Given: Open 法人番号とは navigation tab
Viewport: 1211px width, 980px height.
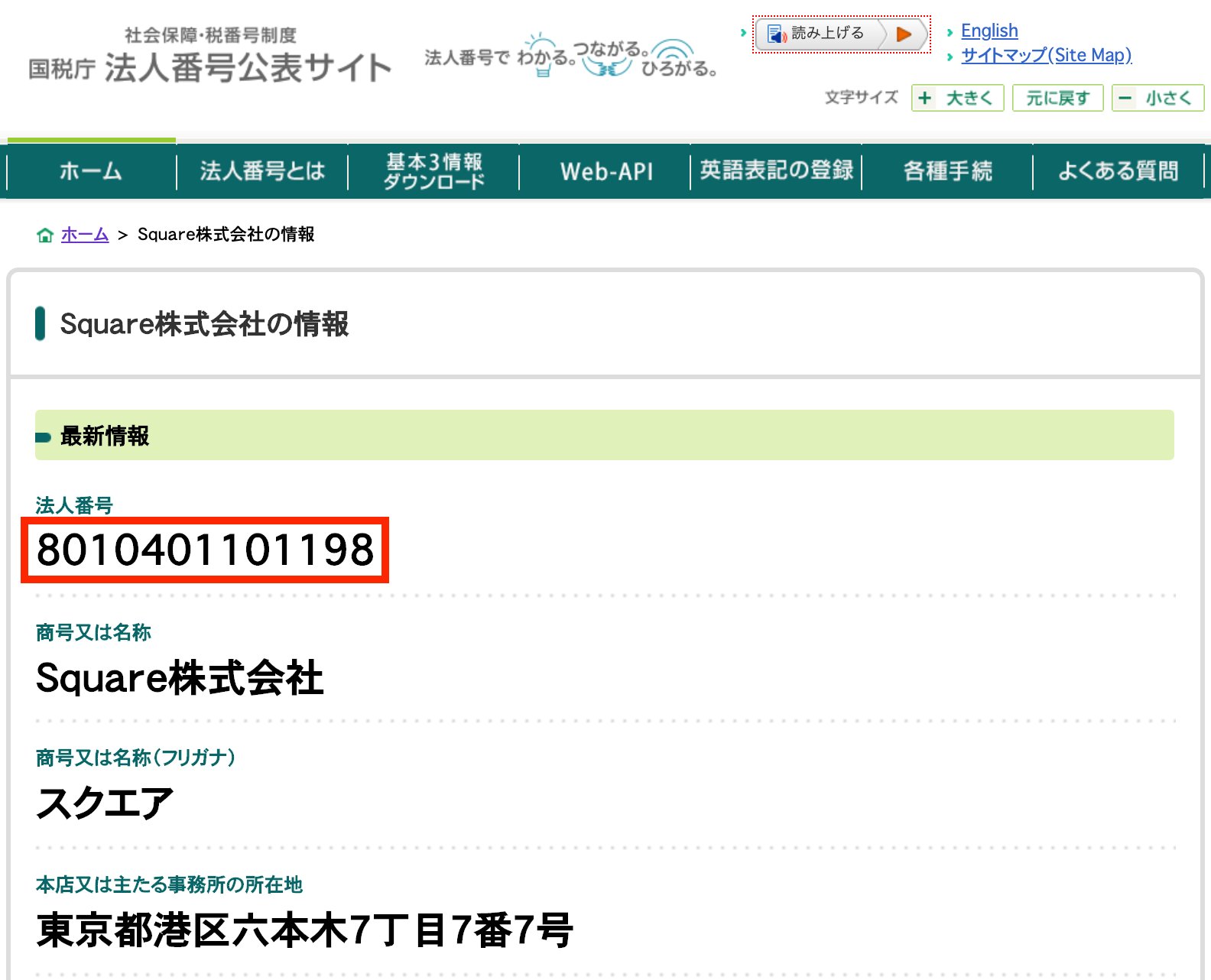Looking at the screenshot, I should pos(262,171).
